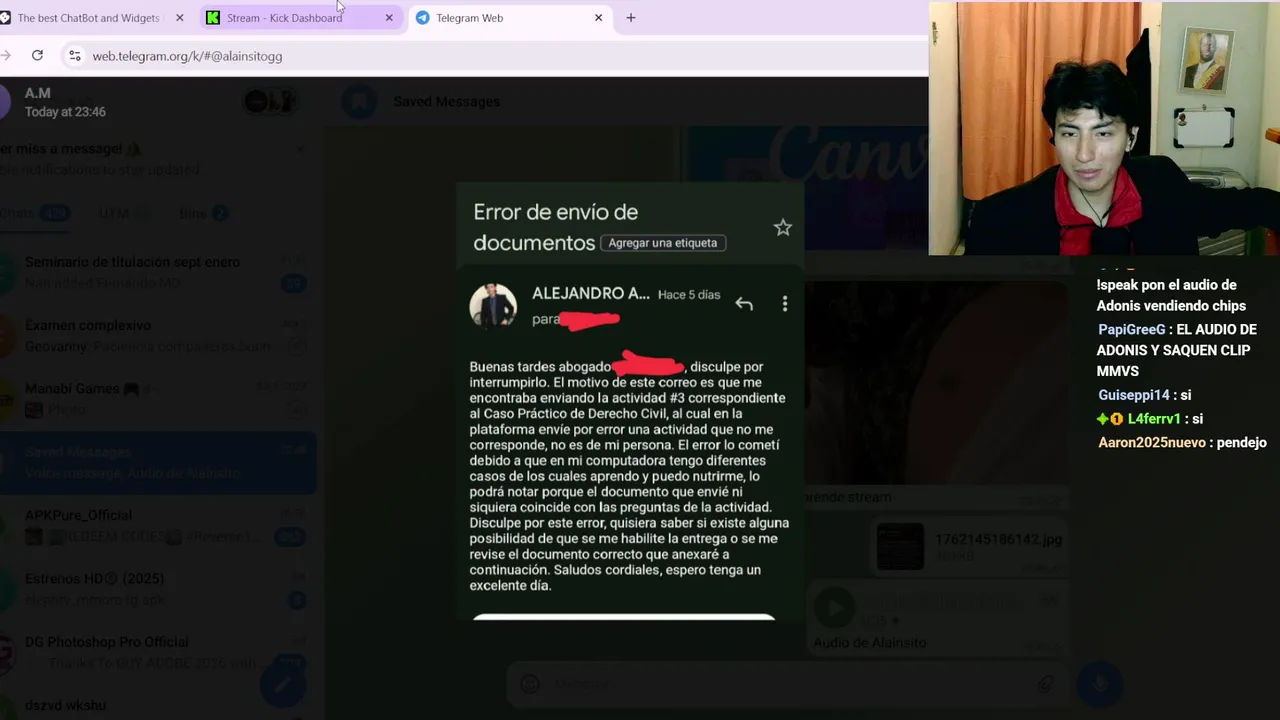Dismiss the notification banner with its X

pyautogui.click(x=300, y=149)
